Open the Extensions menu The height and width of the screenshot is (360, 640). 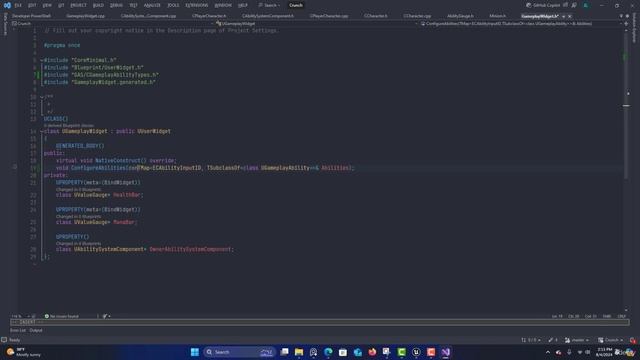click(x=196, y=5)
